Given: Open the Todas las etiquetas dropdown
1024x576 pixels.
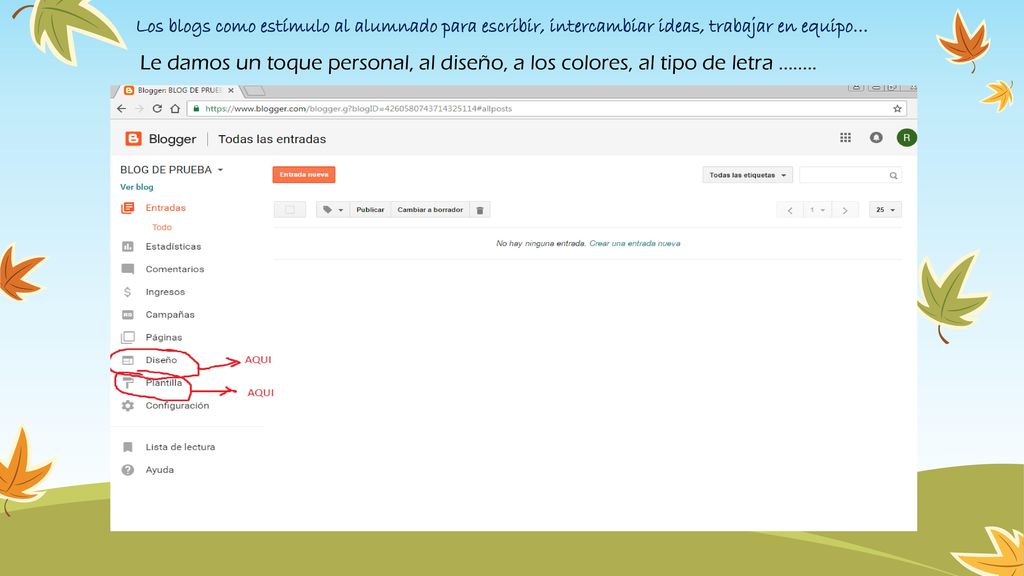Looking at the screenshot, I should pyautogui.click(x=747, y=175).
